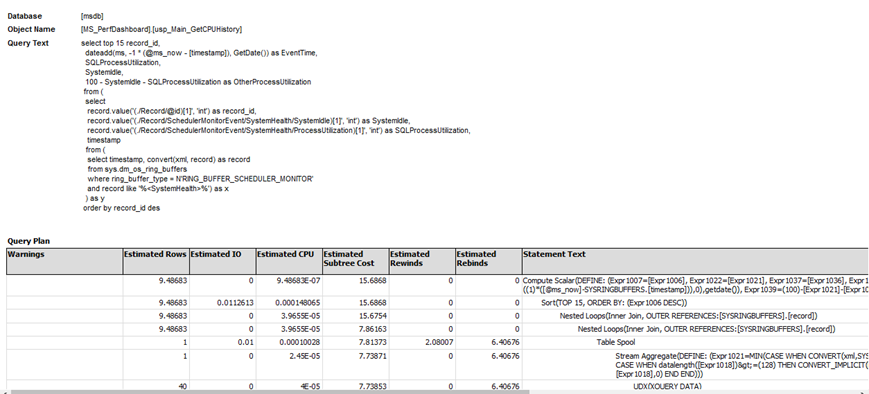Viewport: 869px width, 394px height.
Task: Click the 7.73871 subtree cost value
Action: pos(372,356)
